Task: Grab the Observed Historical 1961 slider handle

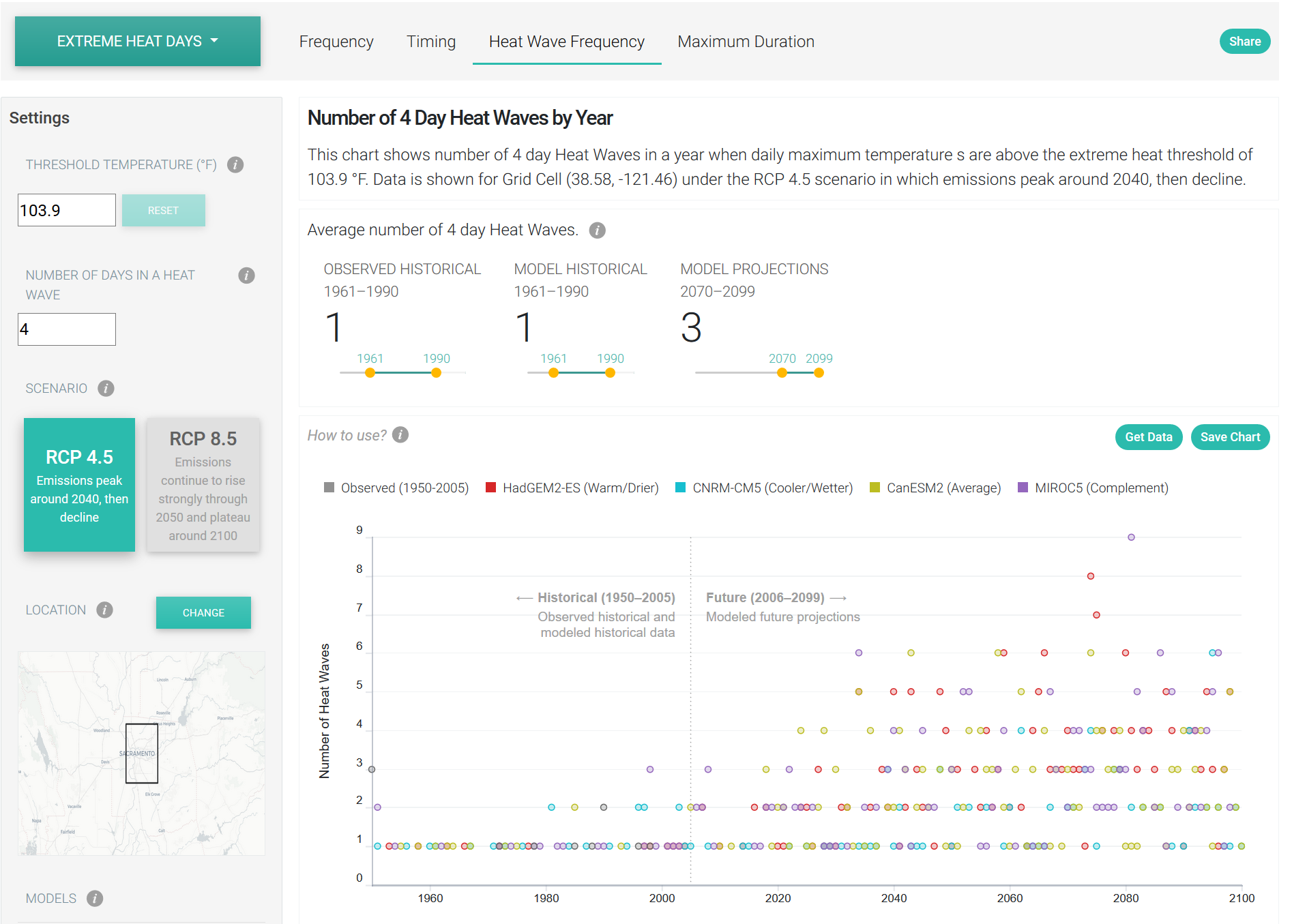Action: [x=370, y=373]
